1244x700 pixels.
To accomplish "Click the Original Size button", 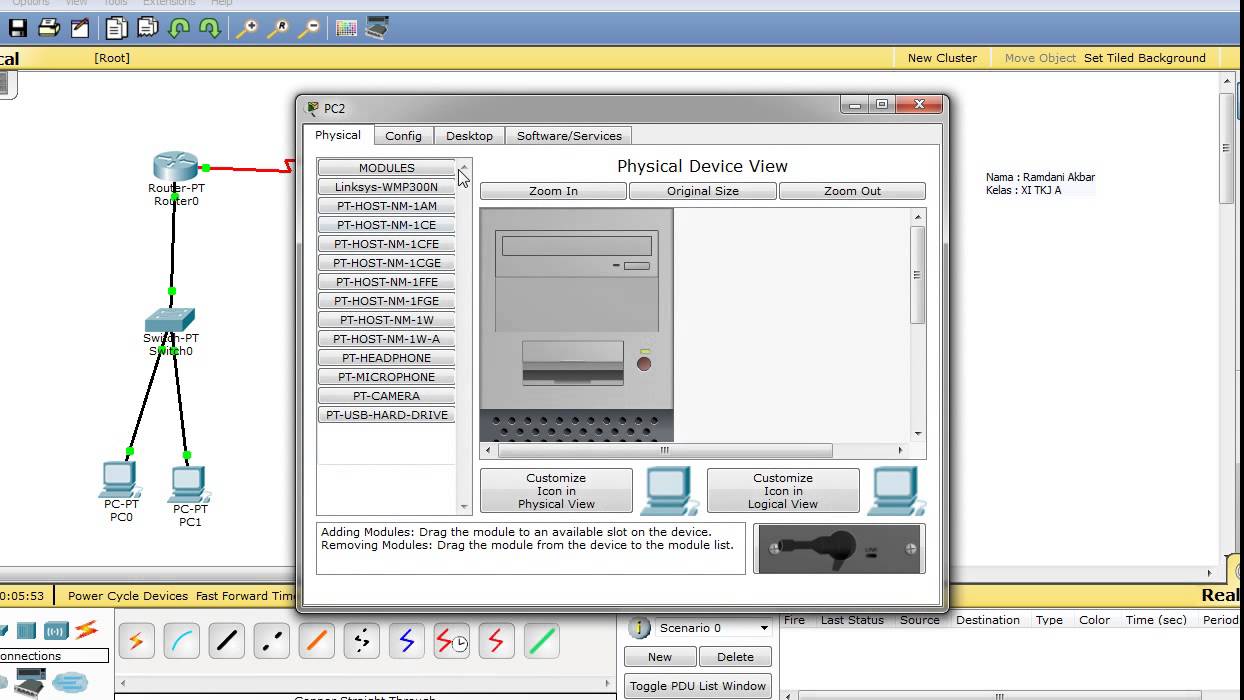I will click(x=703, y=191).
